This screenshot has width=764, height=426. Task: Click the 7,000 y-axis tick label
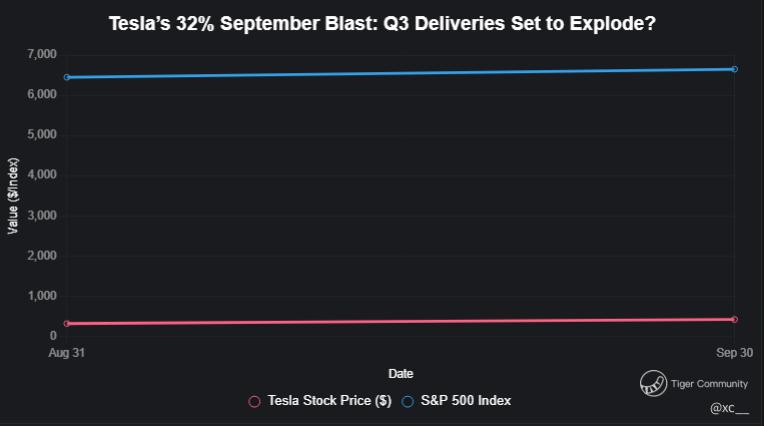point(41,53)
